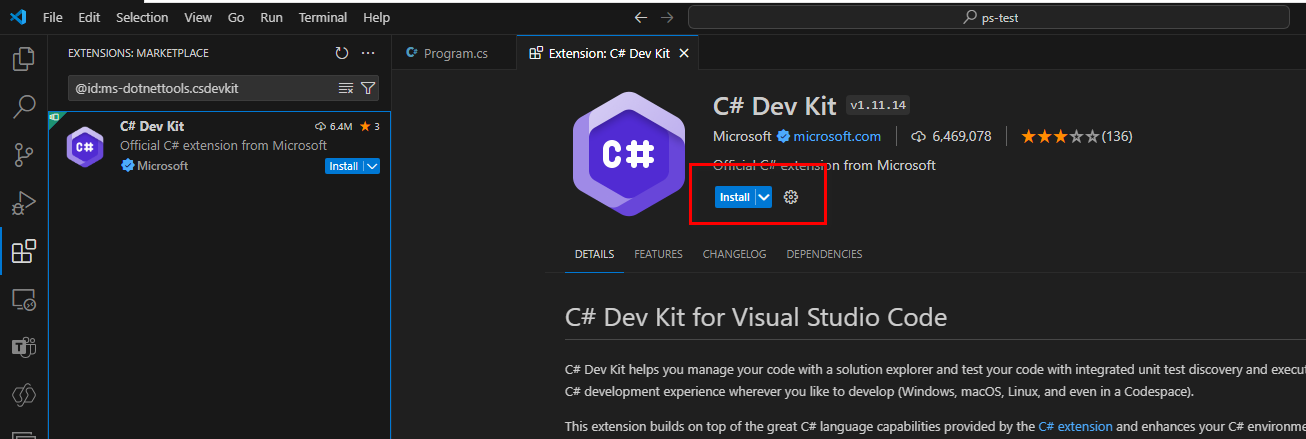Image resolution: width=1306 pixels, height=439 pixels.
Task: Open Install options dropdown on details page
Action: pyautogui.click(x=764, y=197)
